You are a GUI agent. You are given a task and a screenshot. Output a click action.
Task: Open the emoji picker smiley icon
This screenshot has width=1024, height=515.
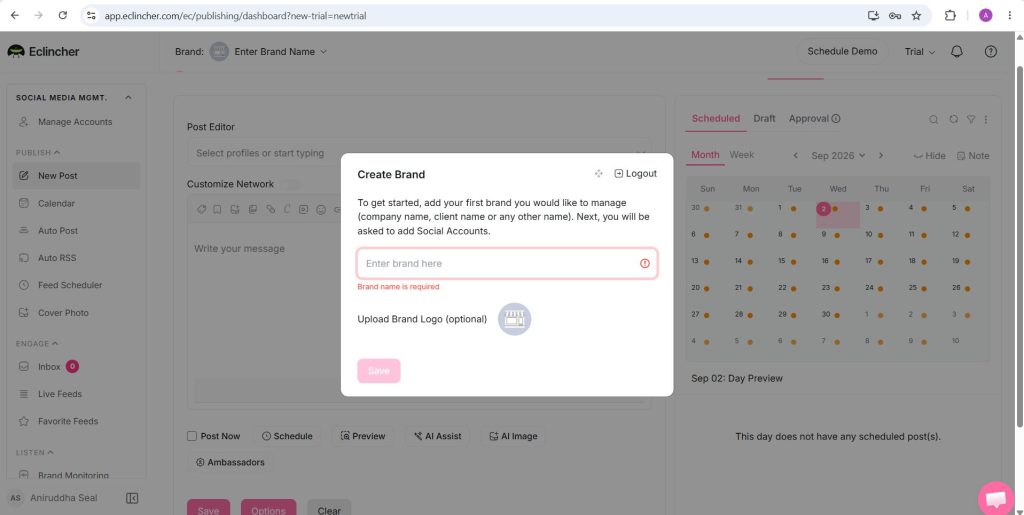(321, 210)
